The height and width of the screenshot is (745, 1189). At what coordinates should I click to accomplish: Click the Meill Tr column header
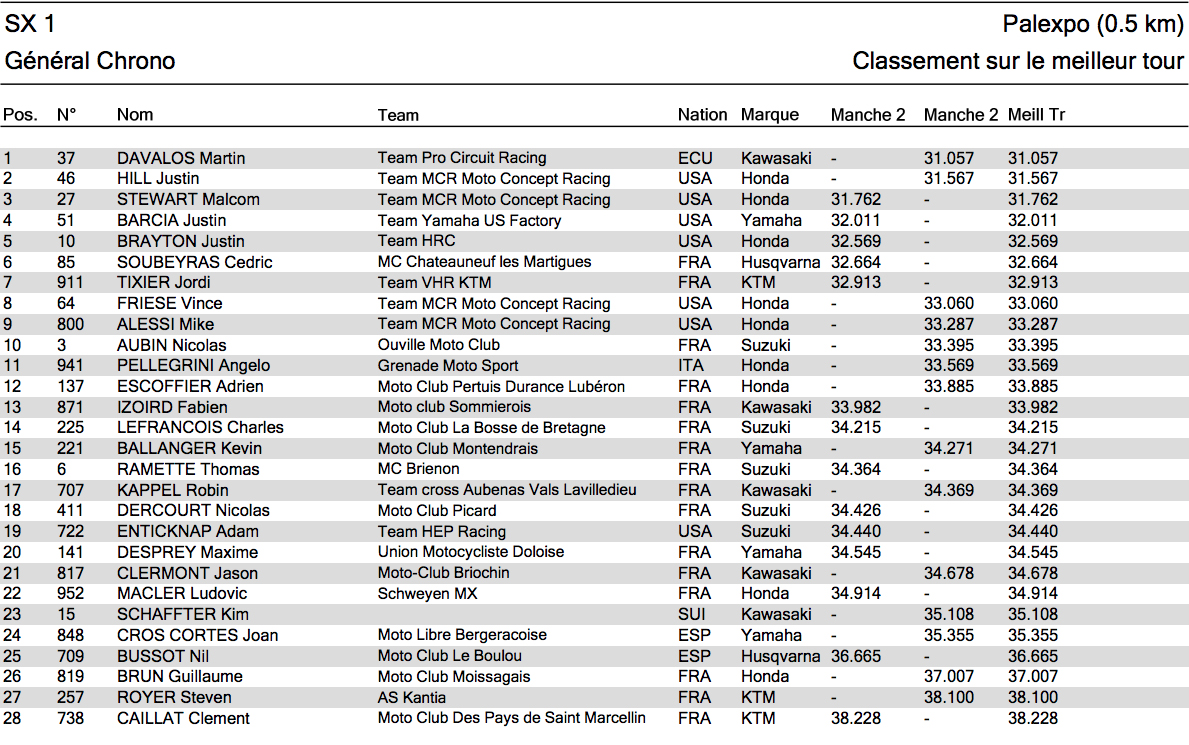(1036, 115)
